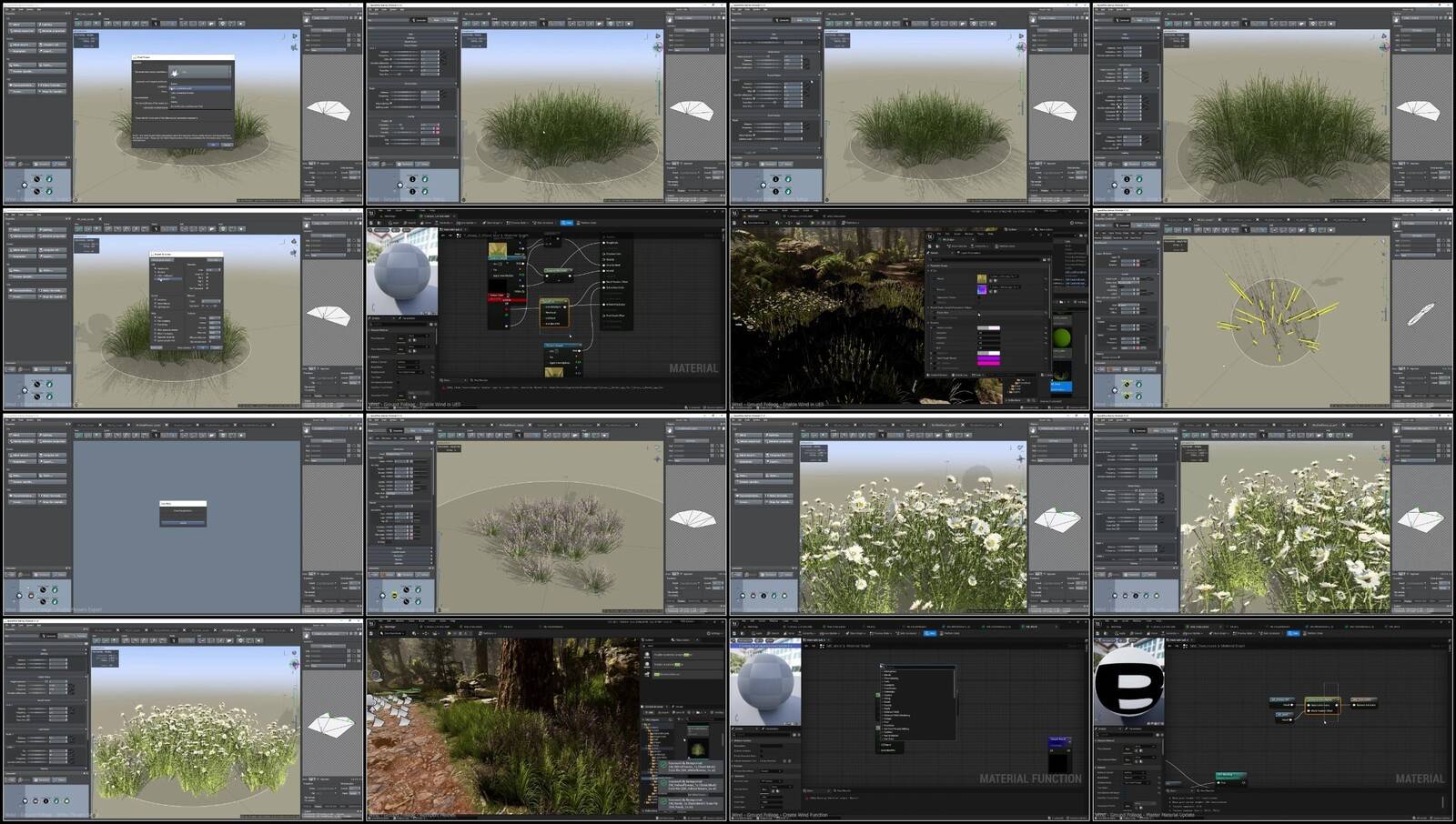Screen dimensions: 1456x824
Task: Toggle a green checkbox in Material Function context menu
Action: tap(878, 695)
